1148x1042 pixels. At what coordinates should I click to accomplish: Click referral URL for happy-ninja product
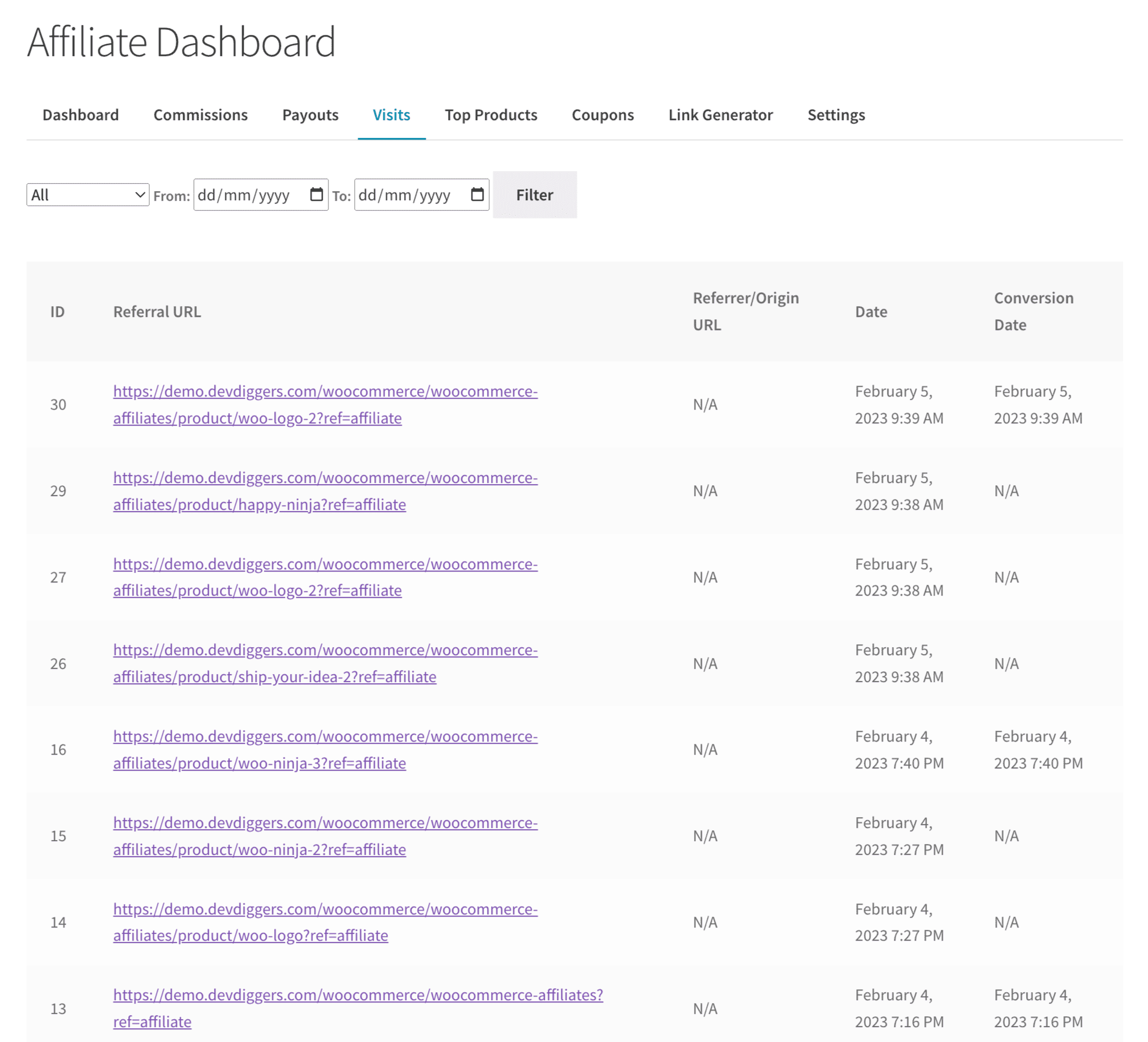(x=325, y=490)
